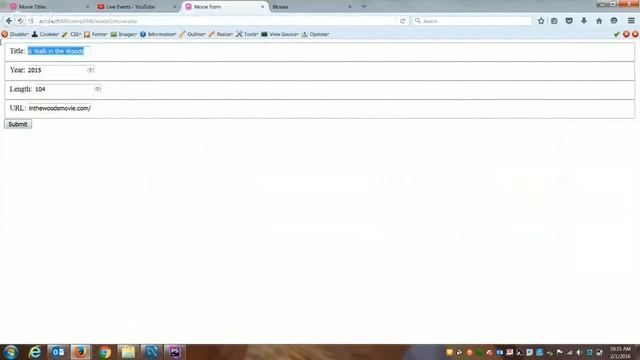Close the Movie Titles tab
This screenshot has width=640, height=360.
(87, 7)
